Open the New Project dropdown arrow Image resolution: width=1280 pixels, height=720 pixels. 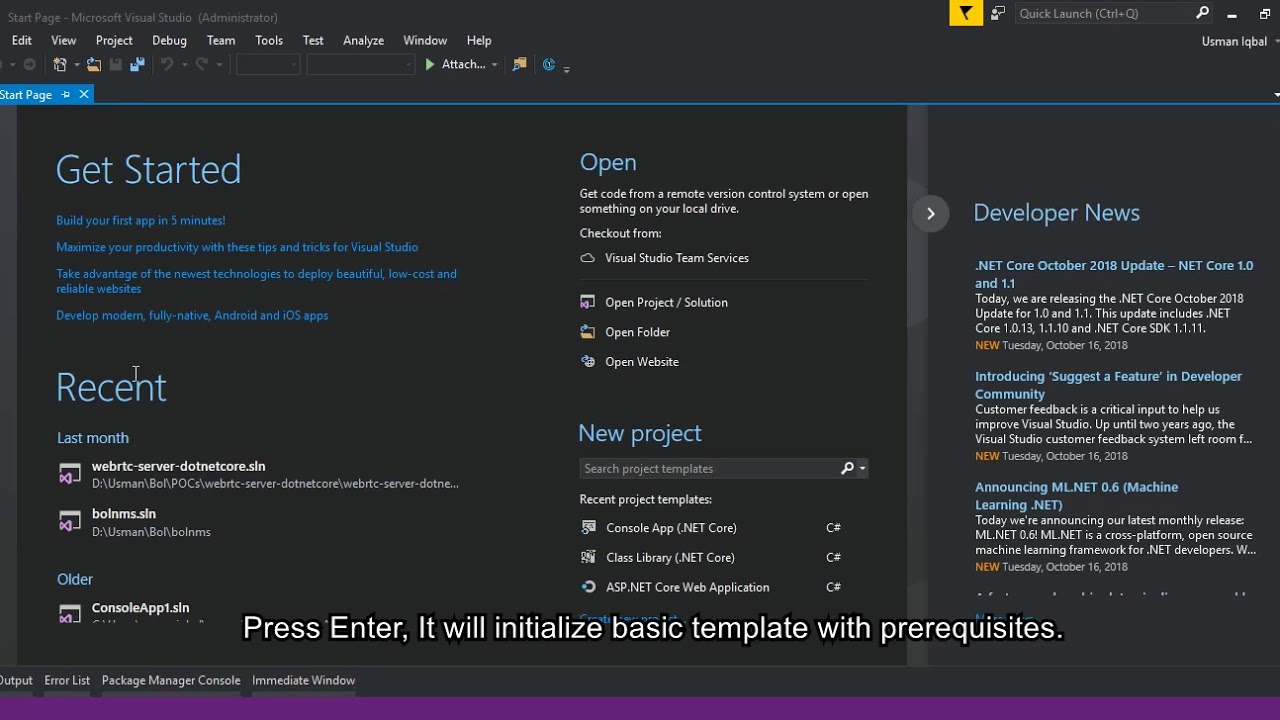tap(75, 65)
